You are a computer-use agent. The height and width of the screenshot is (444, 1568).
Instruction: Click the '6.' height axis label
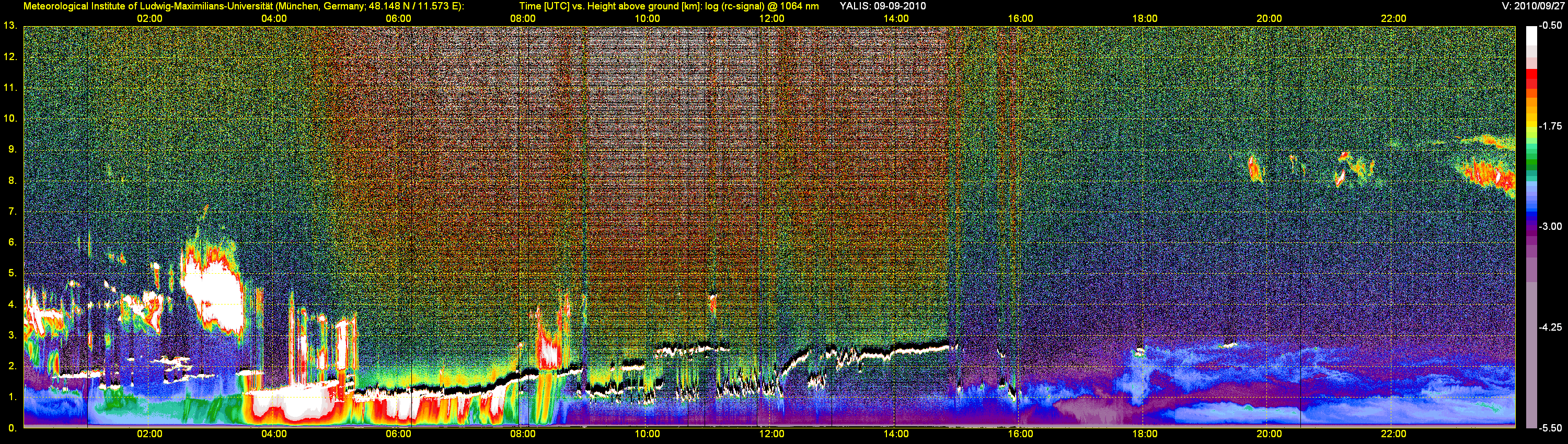pyautogui.click(x=12, y=243)
